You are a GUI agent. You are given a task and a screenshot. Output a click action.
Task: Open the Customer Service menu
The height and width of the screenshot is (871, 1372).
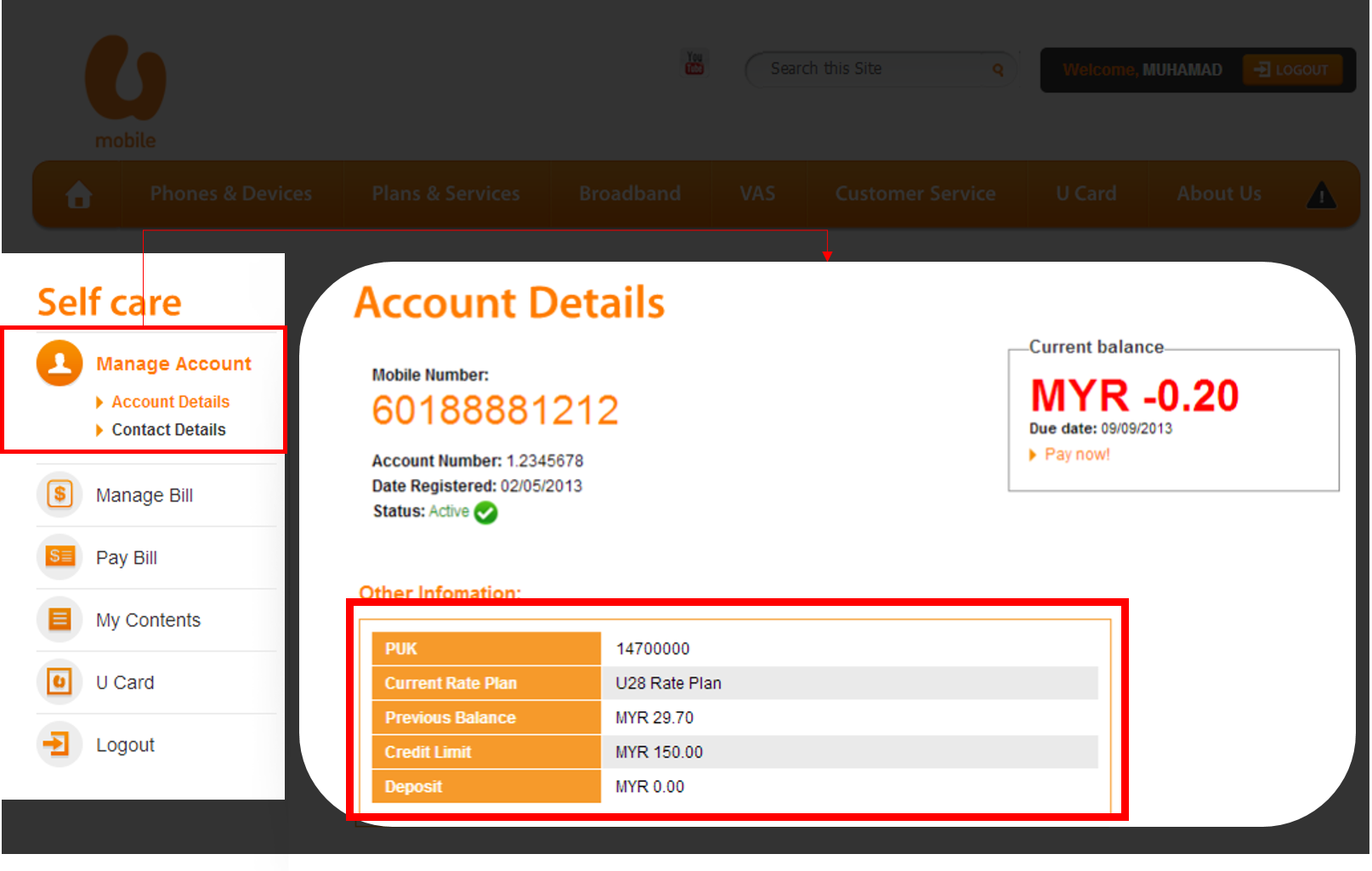click(916, 194)
